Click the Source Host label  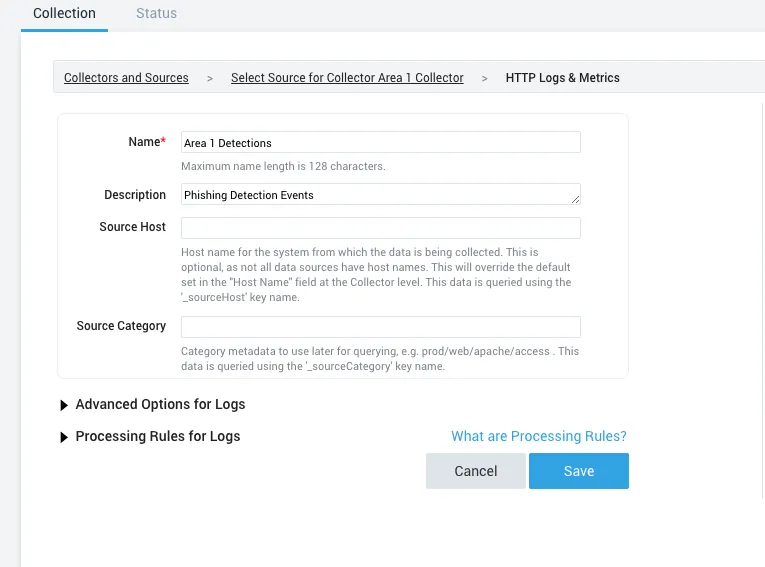[132, 227]
